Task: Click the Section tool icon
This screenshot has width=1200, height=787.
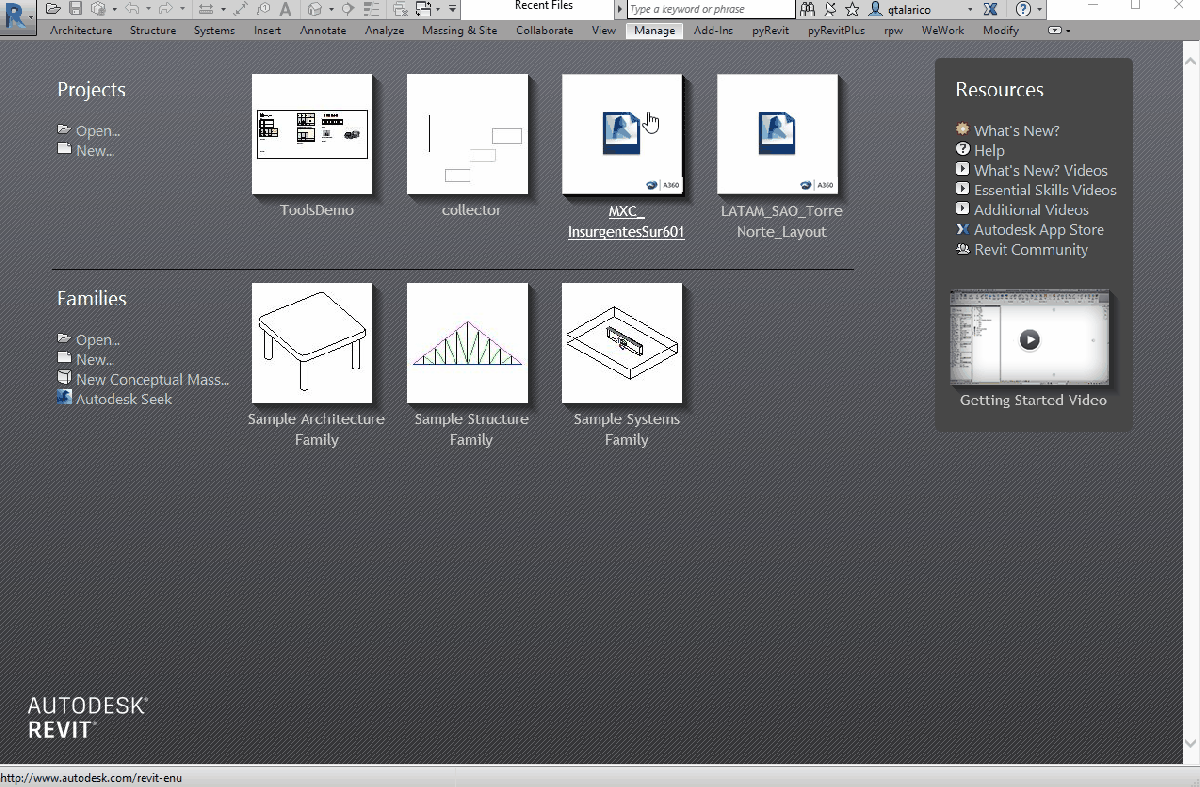Action: tap(348, 9)
